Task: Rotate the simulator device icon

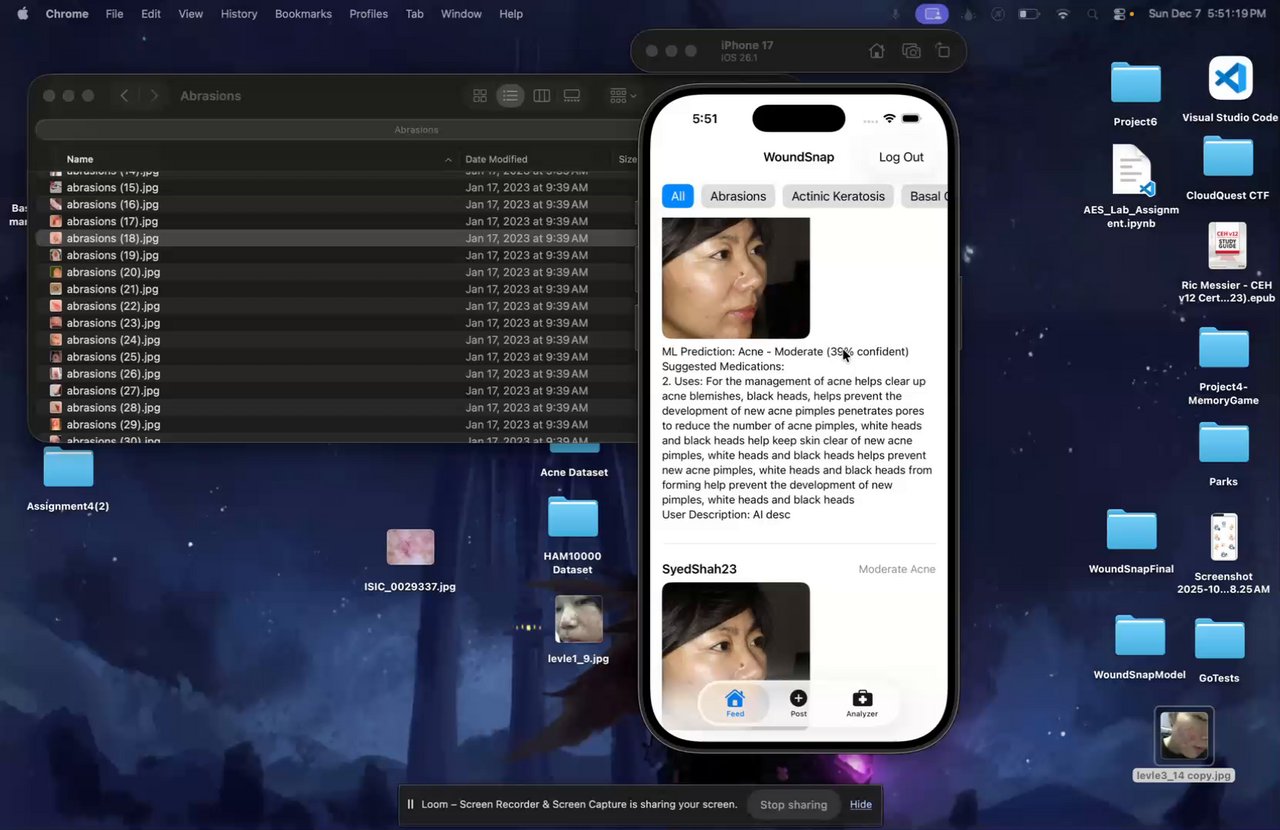Action: click(942, 51)
